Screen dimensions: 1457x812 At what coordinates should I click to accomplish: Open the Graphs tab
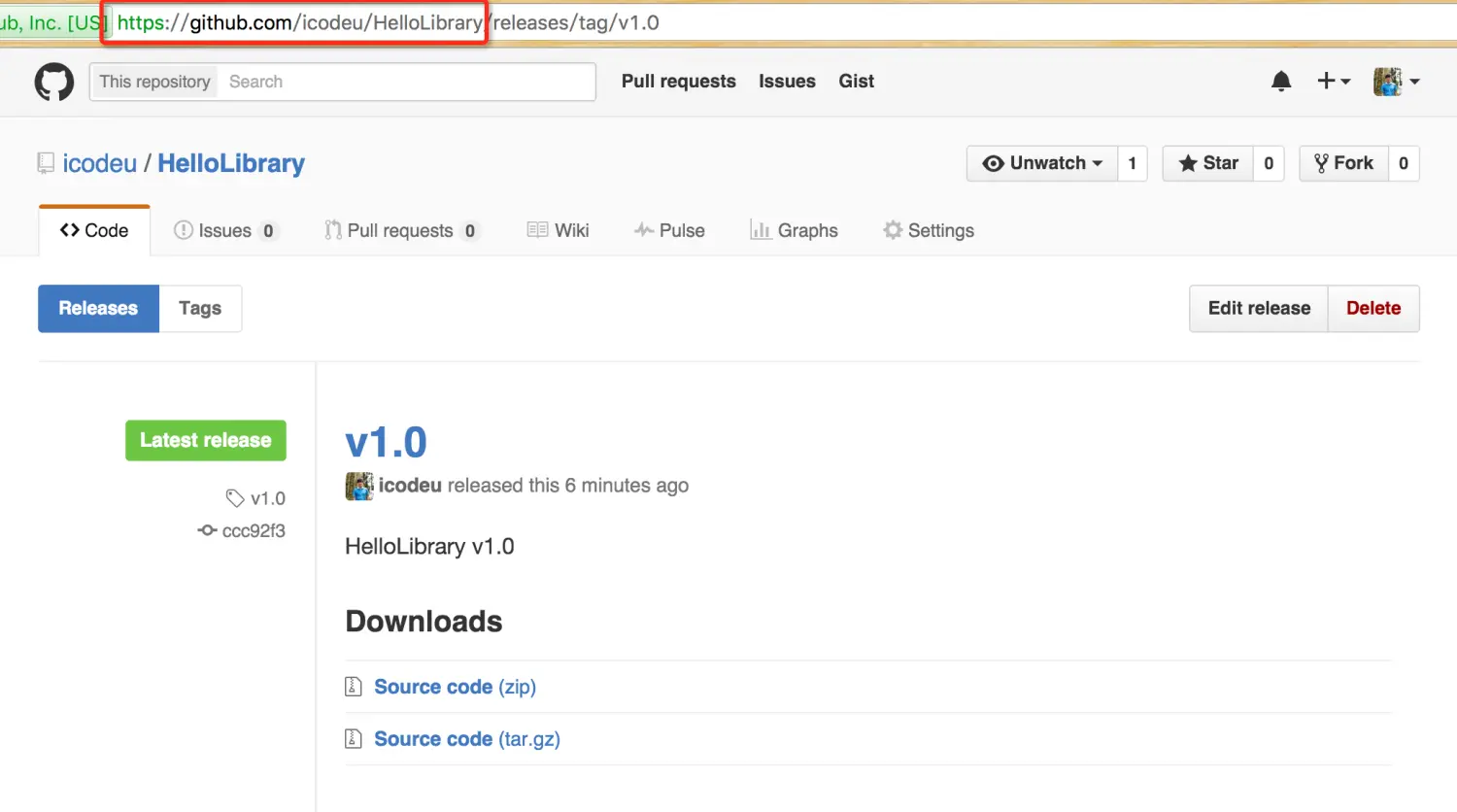coord(794,230)
